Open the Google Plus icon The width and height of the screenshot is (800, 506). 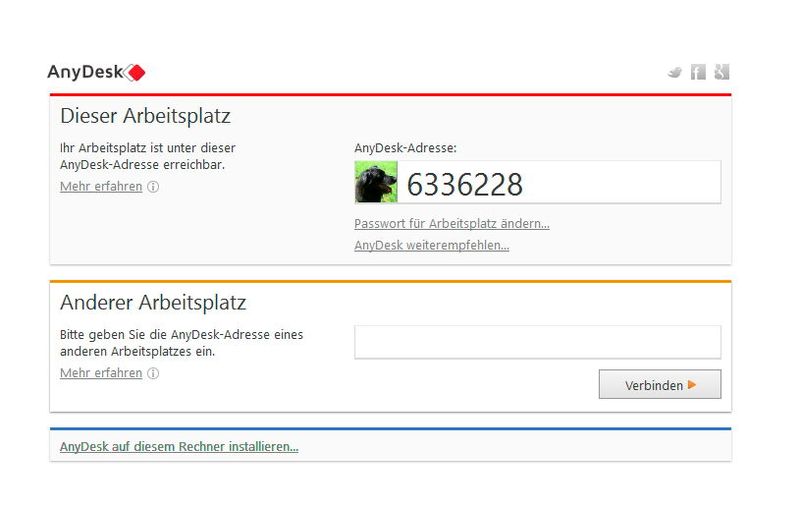coord(721,72)
